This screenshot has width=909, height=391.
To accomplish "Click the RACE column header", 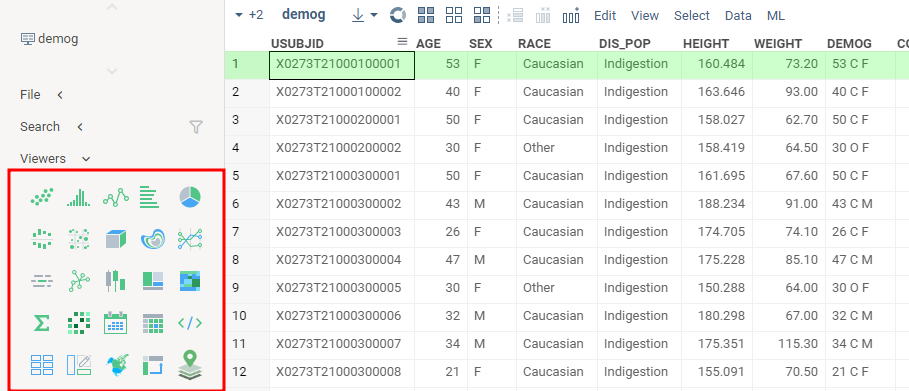I will [x=535, y=44].
